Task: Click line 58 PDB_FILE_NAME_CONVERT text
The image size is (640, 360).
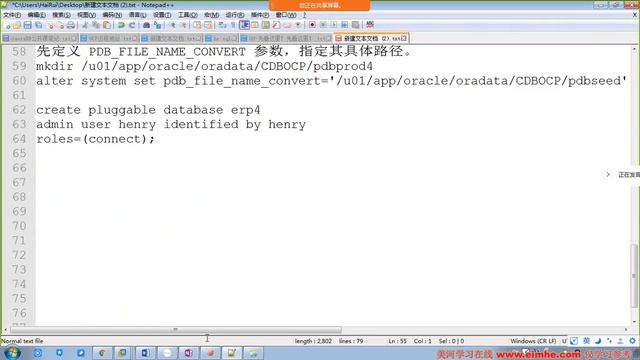Action: coord(167,52)
